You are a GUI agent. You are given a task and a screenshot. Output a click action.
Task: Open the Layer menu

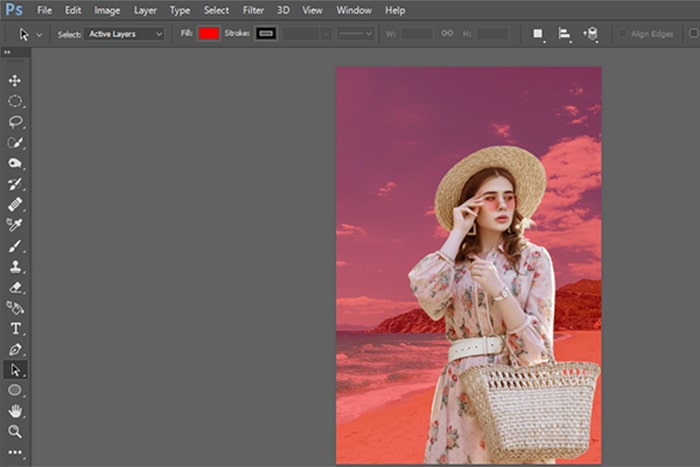pos(146,10)
